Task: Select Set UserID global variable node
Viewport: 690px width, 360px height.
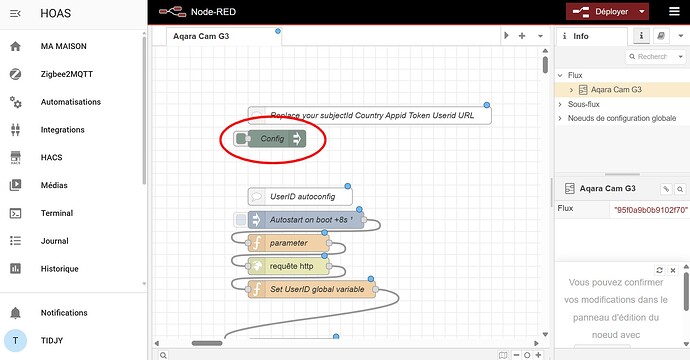Action: pyautogui.click(x=312, y=289)
